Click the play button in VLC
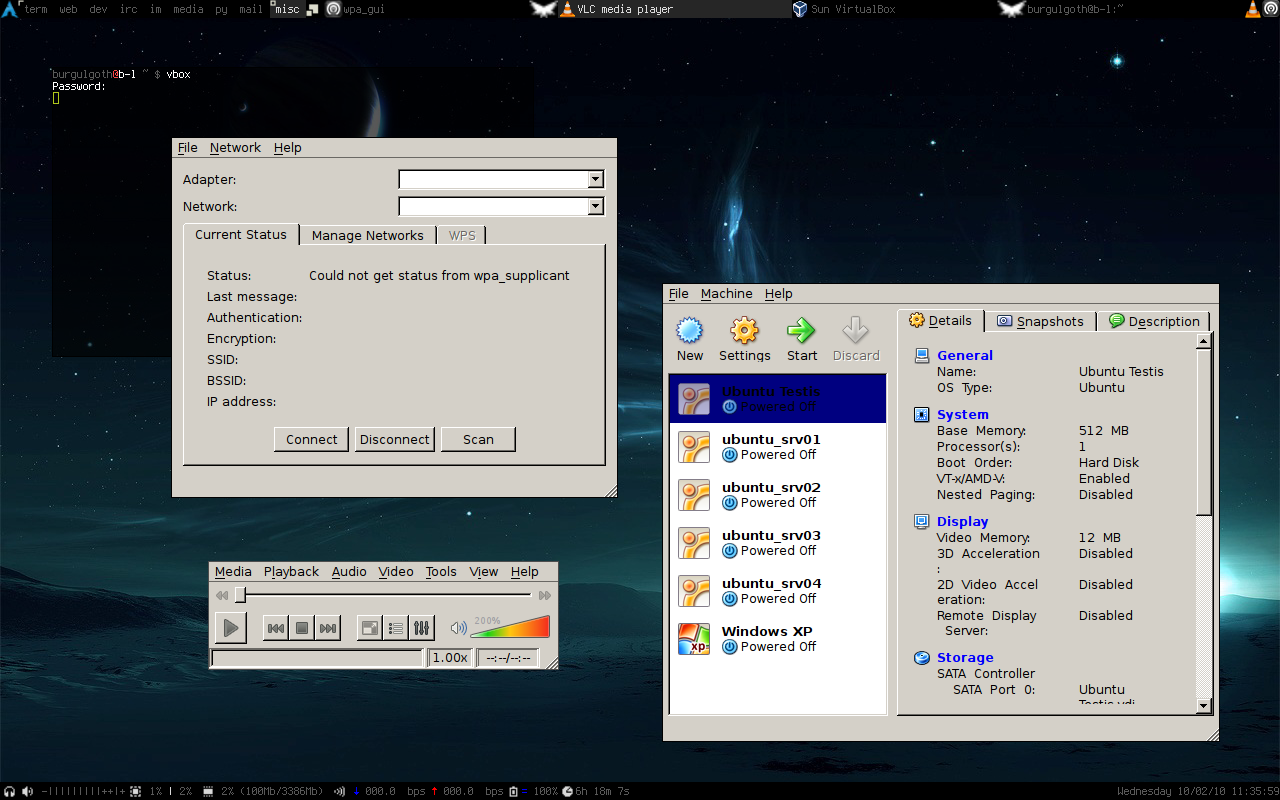The height and width of the screenshot is (800, 1280). (x=230, y=628)
